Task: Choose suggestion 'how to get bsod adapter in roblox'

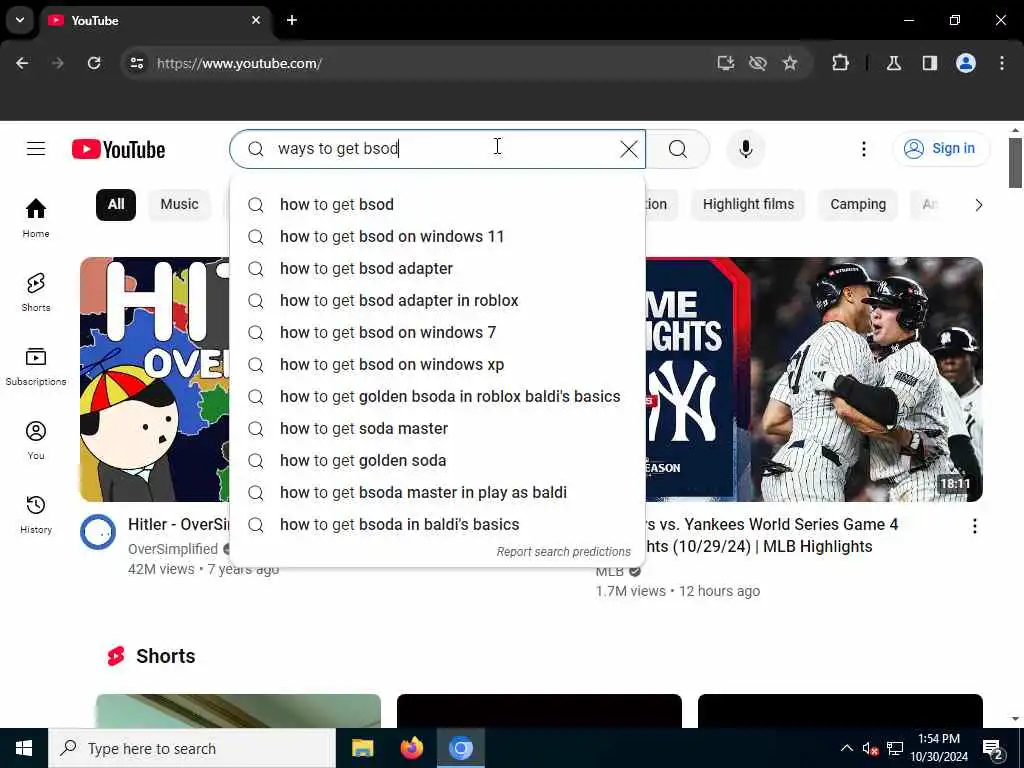Action: [438, 300]
